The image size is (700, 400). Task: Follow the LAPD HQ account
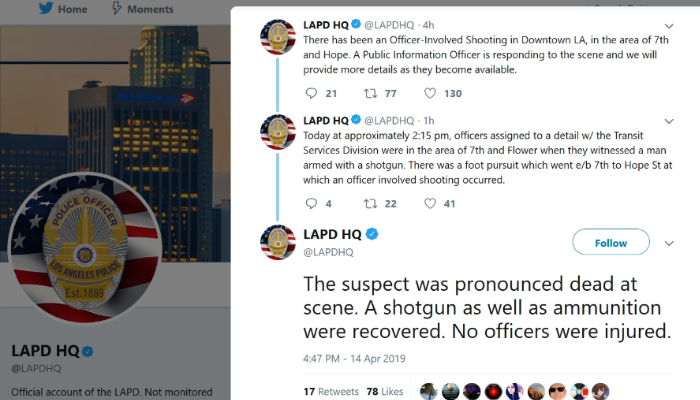click(611, 242)
